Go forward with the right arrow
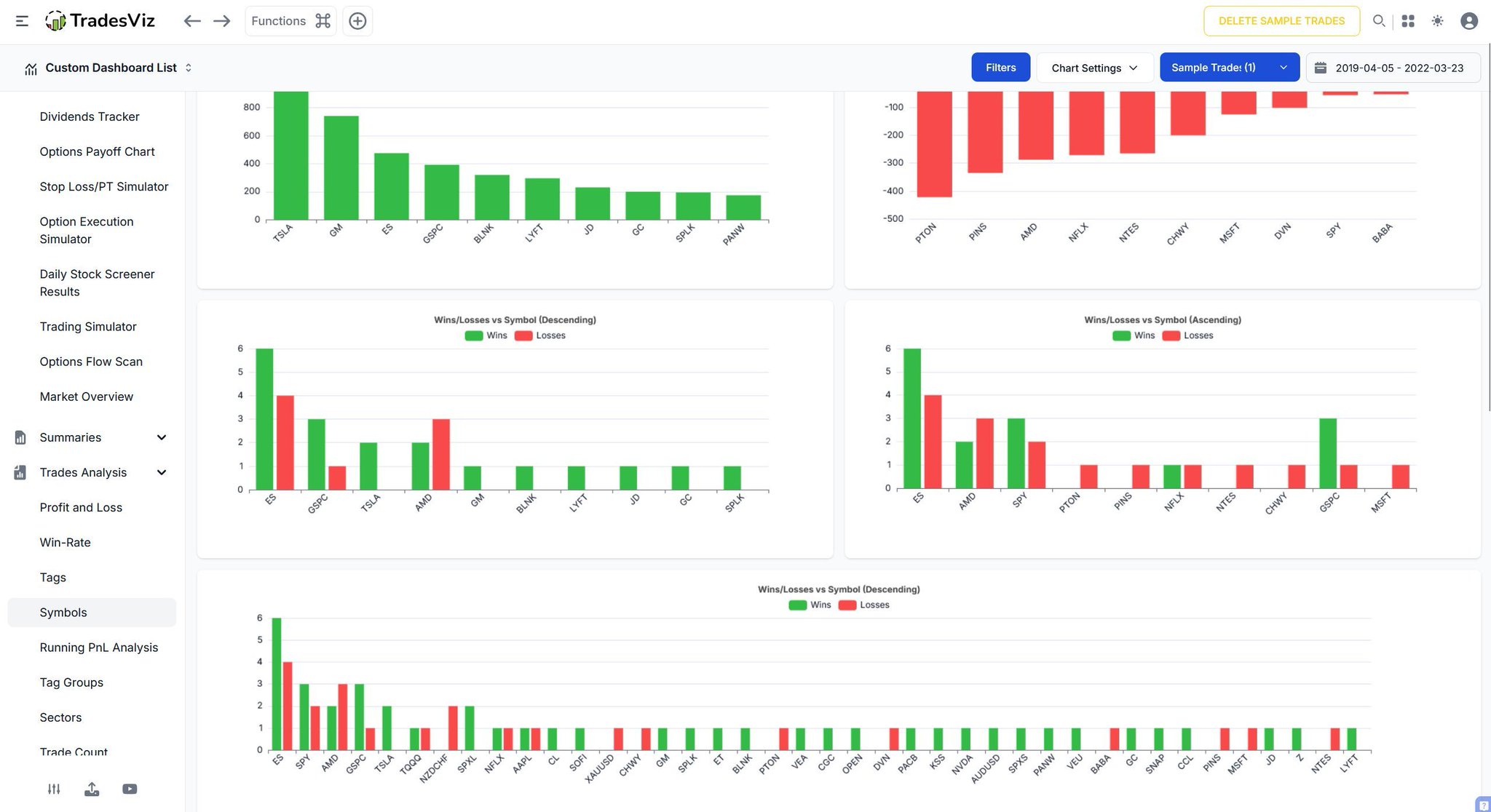This screenshot has width=1491, height=812. (x=222, y=21)
